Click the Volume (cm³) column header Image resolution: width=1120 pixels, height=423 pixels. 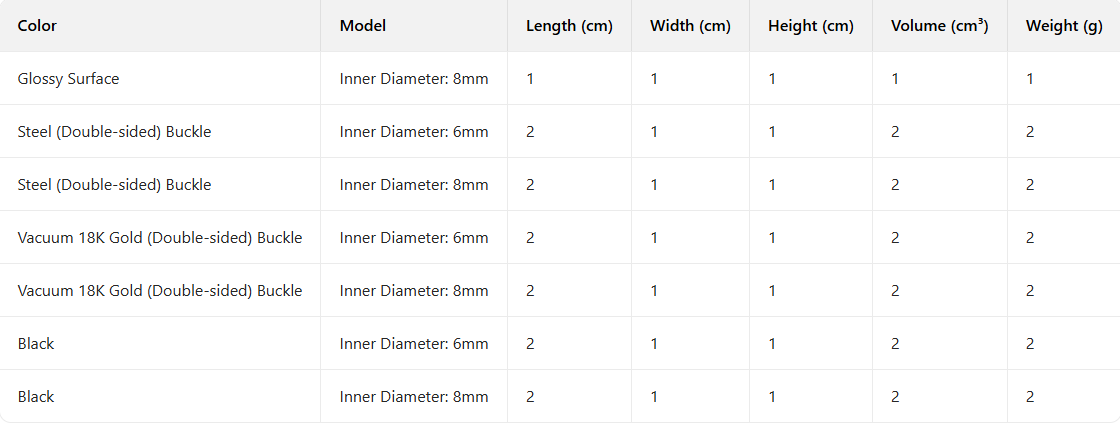pos(940,26)
